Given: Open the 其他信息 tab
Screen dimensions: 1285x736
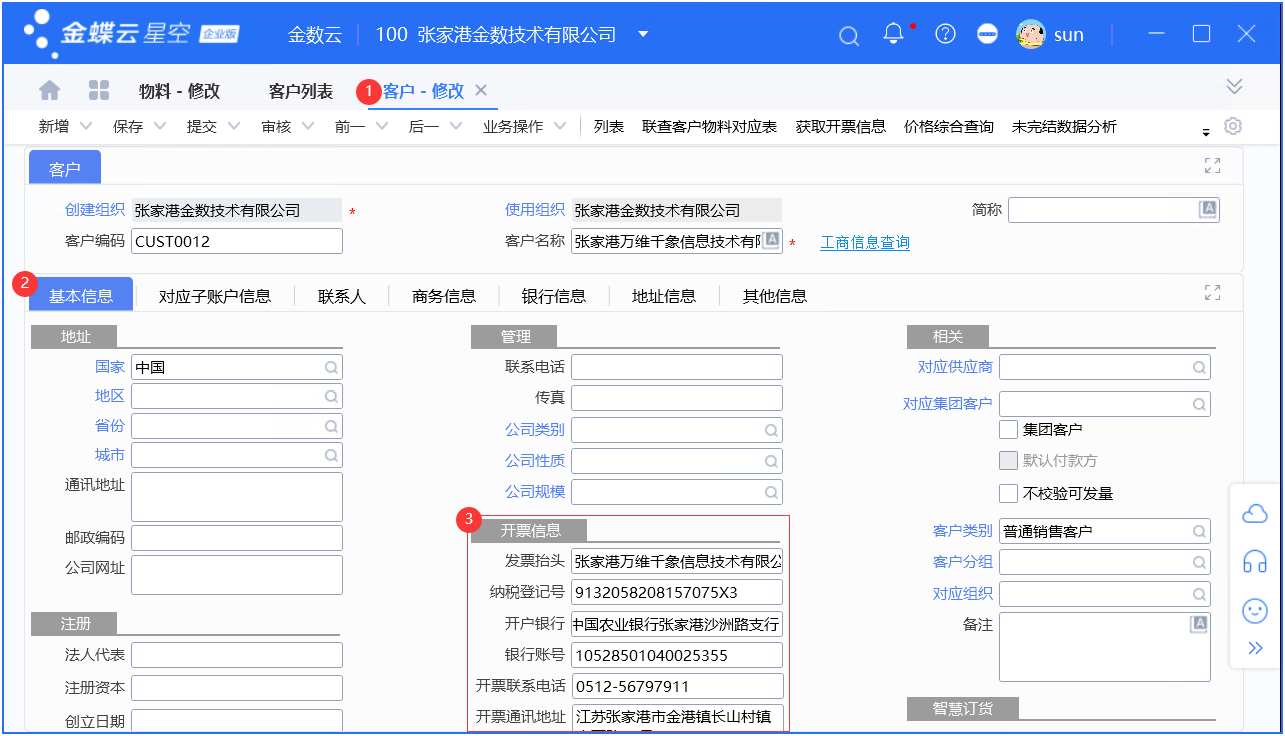Looking at the screenshot, I should [775, 296].
